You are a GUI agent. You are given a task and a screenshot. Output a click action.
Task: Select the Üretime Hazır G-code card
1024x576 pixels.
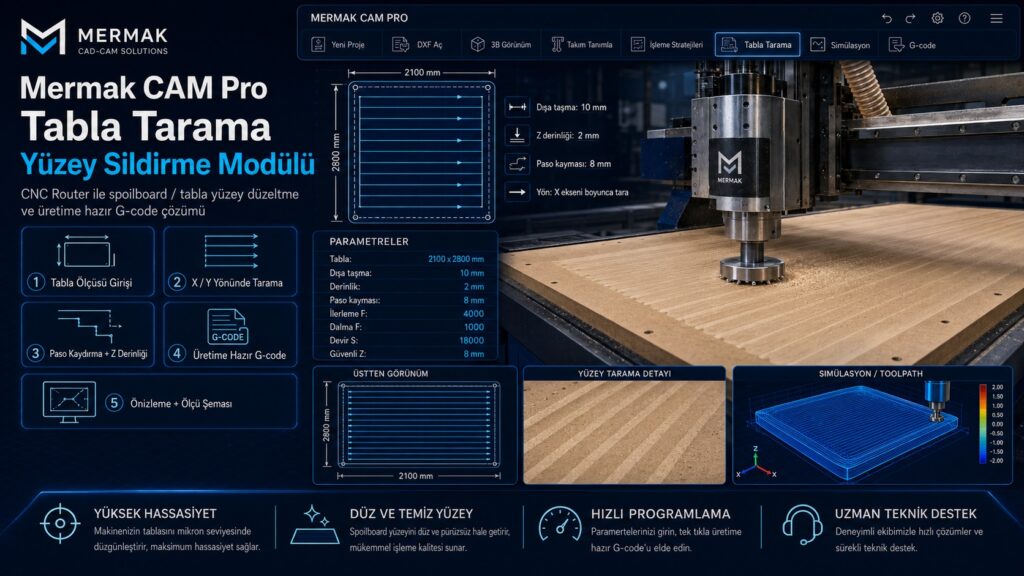(230, 334)
